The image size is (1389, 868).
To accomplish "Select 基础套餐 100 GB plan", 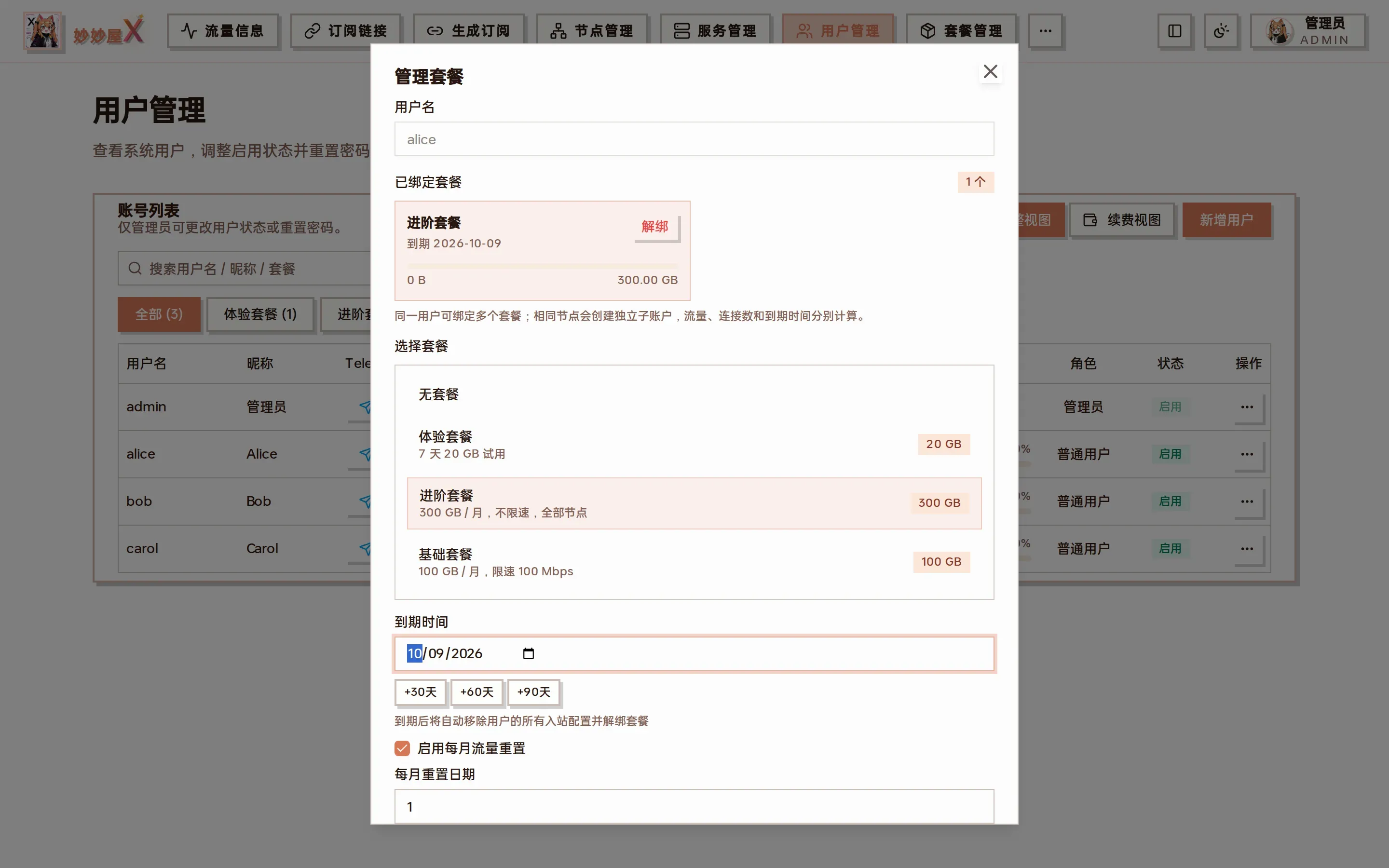I will (x=694, y=562).
